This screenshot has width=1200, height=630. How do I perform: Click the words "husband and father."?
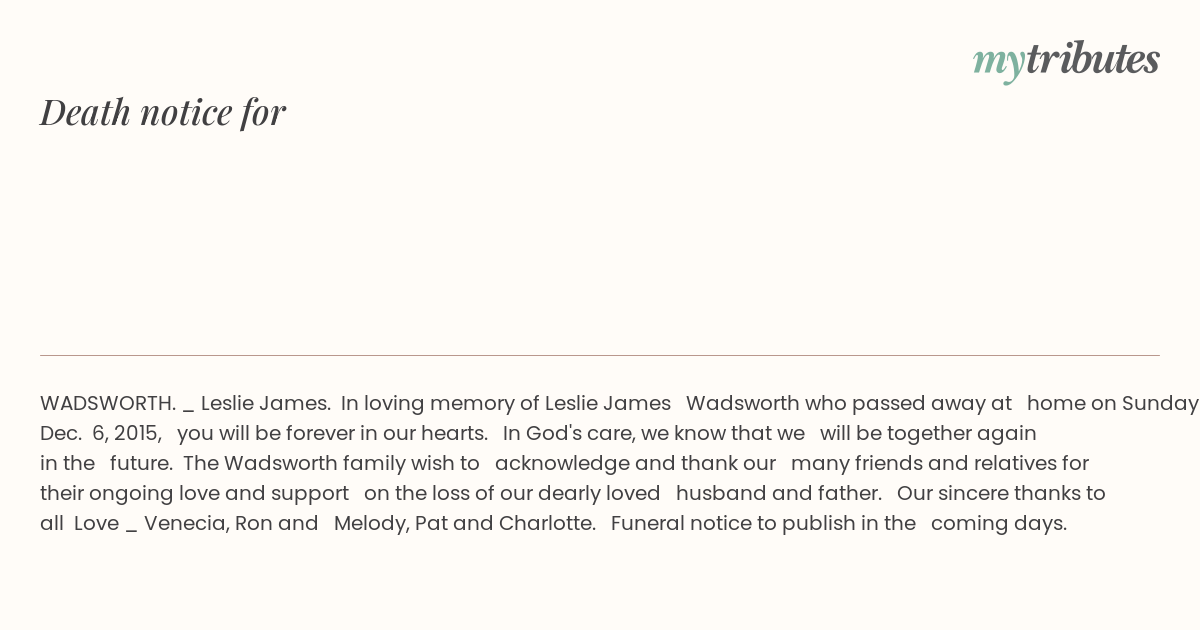click(x=779, y=493)
